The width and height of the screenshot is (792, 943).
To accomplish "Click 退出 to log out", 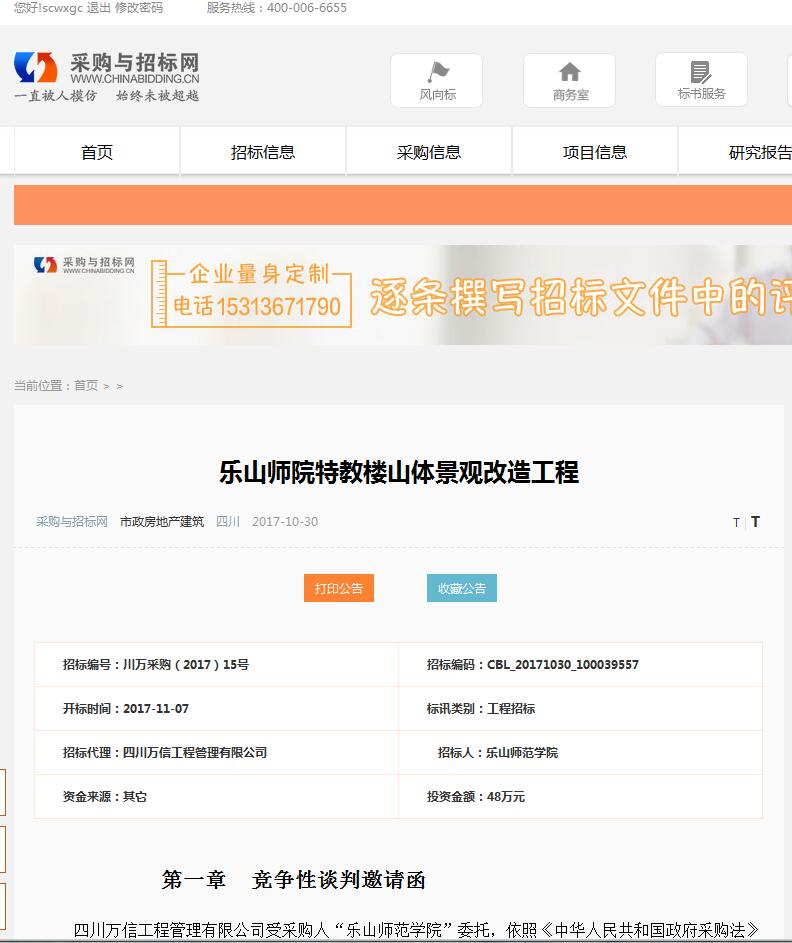I will pos(99,8).
